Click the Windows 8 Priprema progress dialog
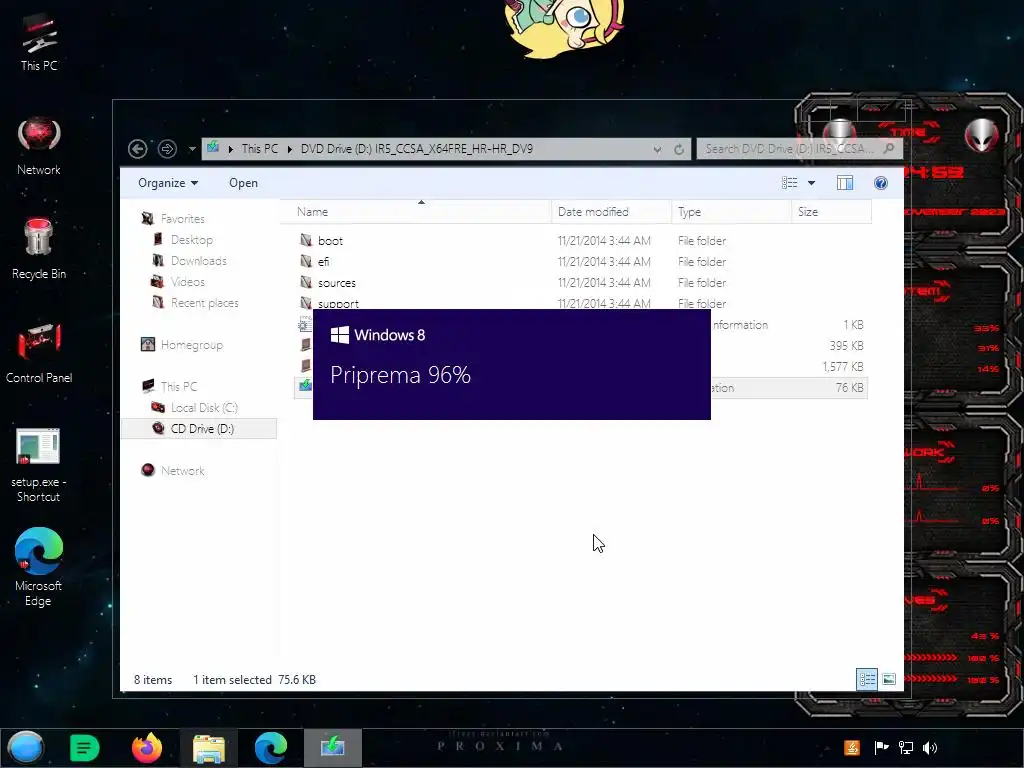1024x768 pixels. (x=511, y=364)
